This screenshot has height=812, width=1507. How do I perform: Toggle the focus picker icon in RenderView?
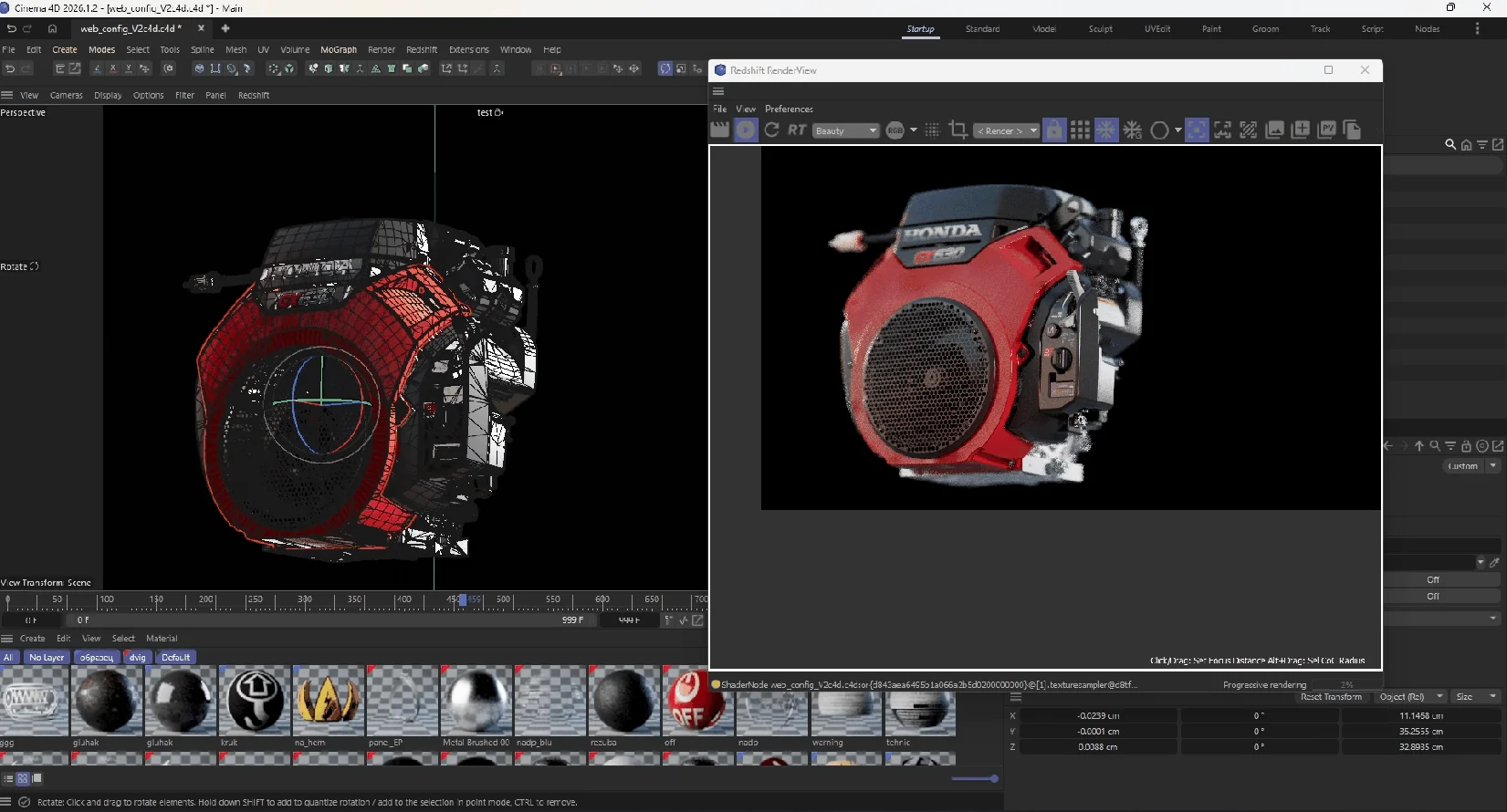tap(1197, 130)
